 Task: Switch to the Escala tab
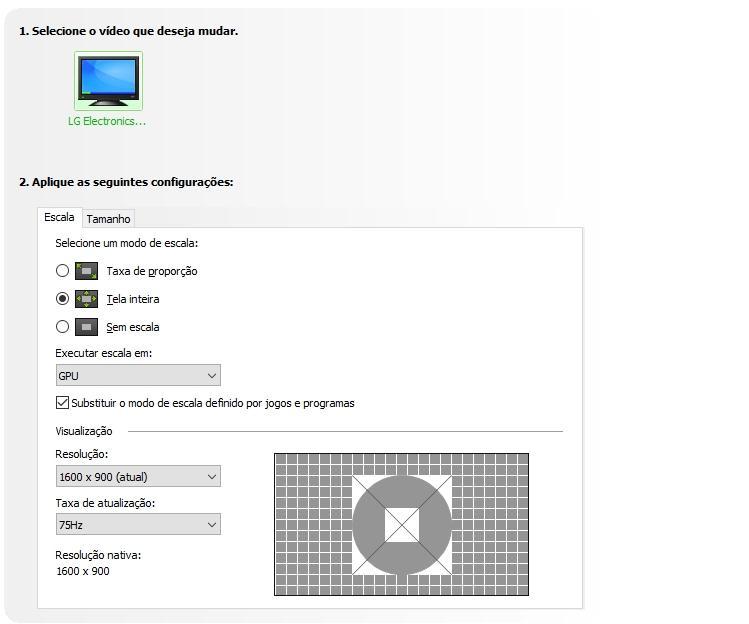tap(59, 217)
